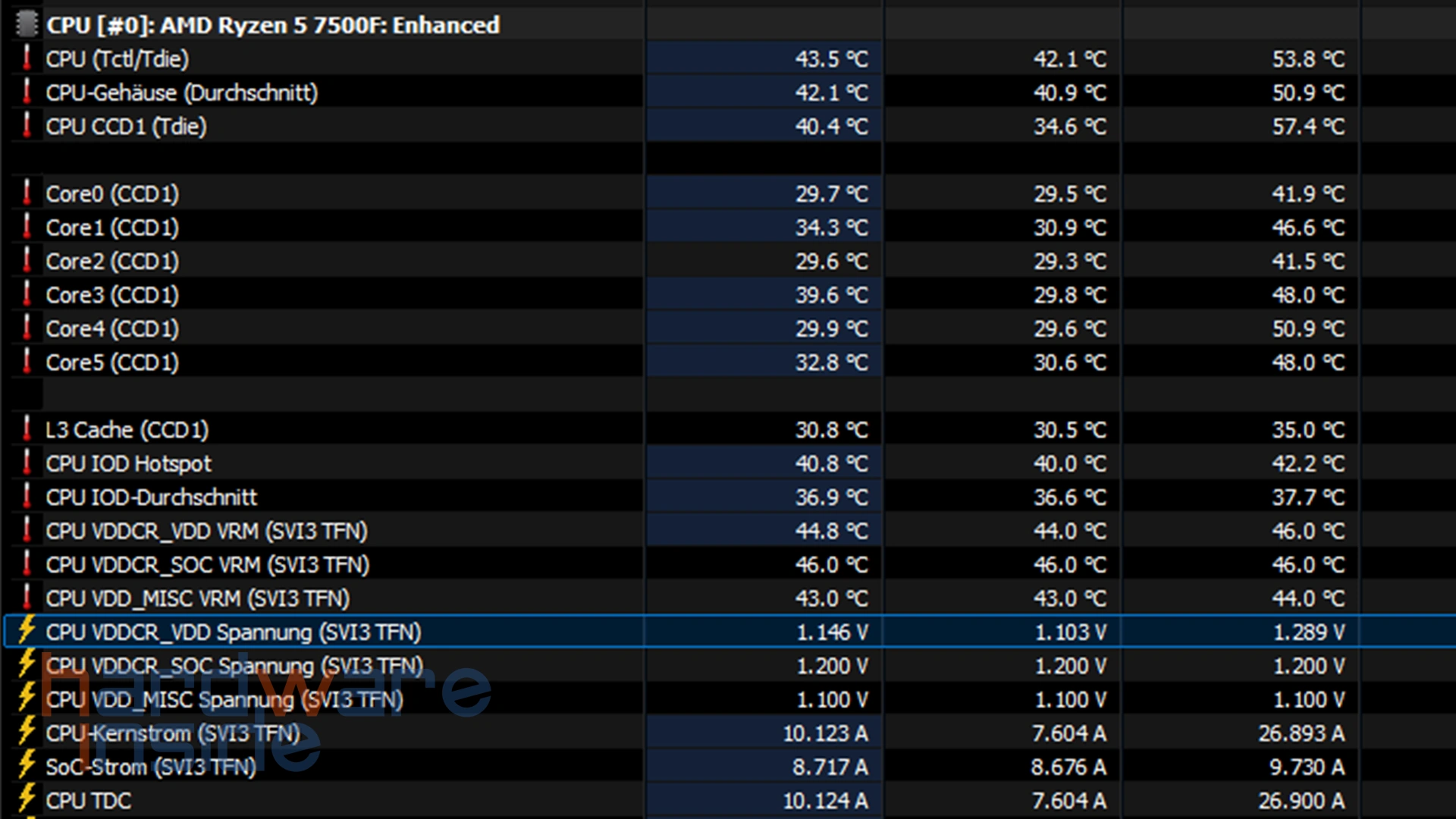Click the 43.5 °C current value of CPU Tctl/Tdie
1456x819 pixels.
point(831,58)
